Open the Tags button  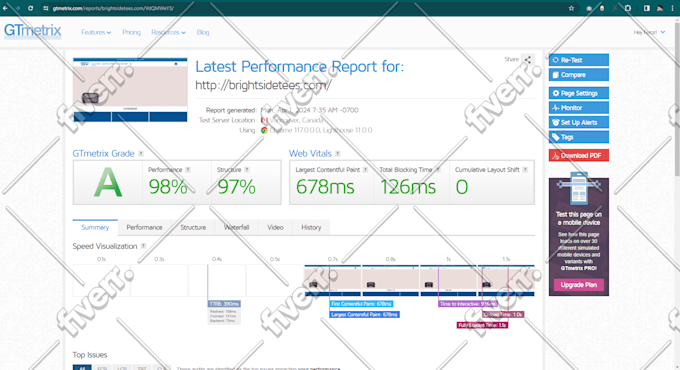coord(579,137)
